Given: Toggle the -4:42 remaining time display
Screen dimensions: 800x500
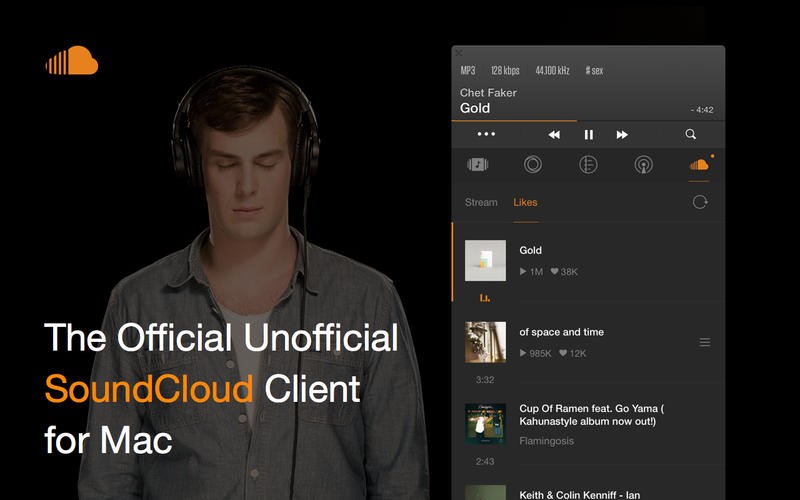Looking at the screenshot, I should click(x=702, y=110).
